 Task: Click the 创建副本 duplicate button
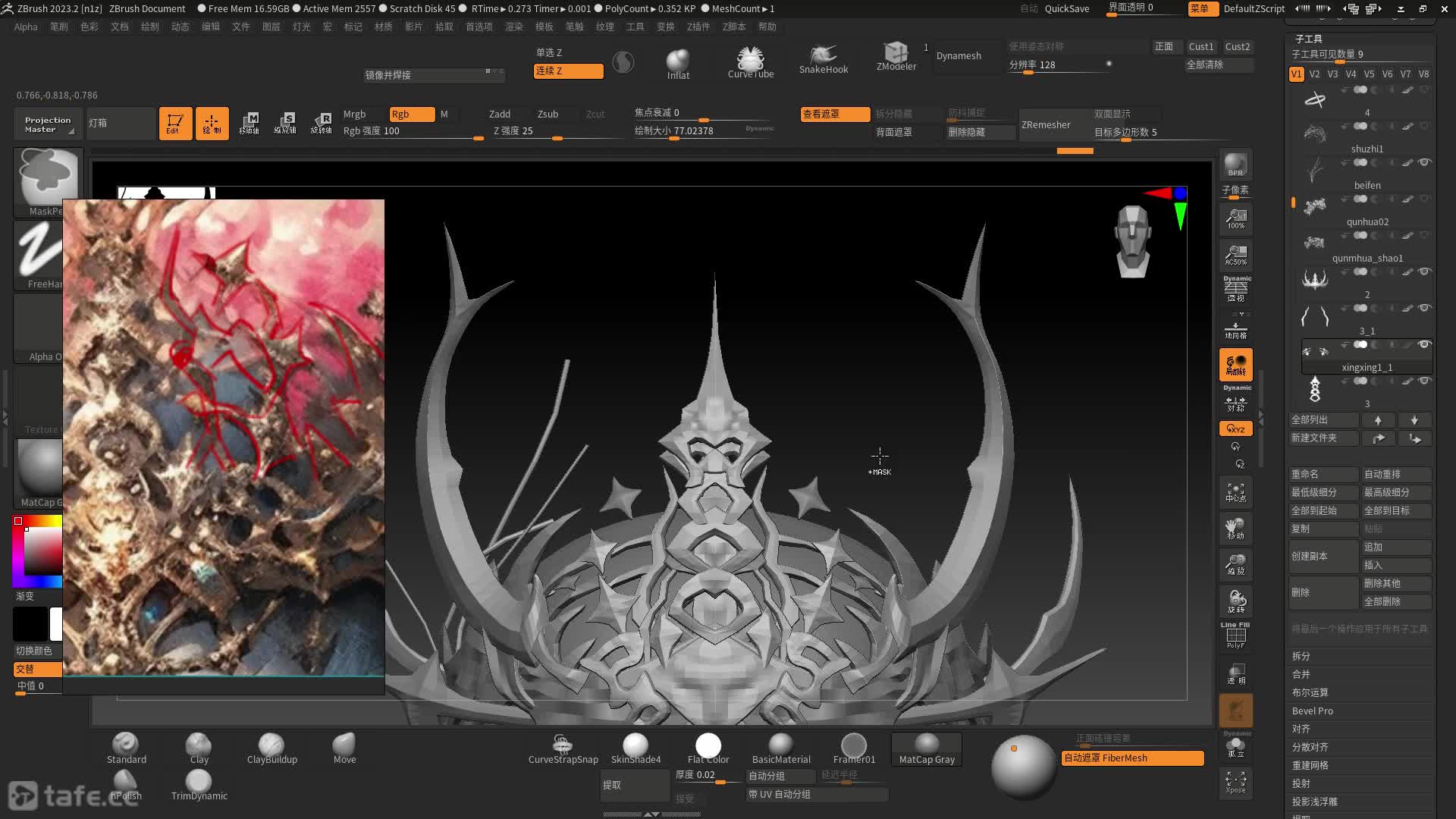[x=1323, y=557]
